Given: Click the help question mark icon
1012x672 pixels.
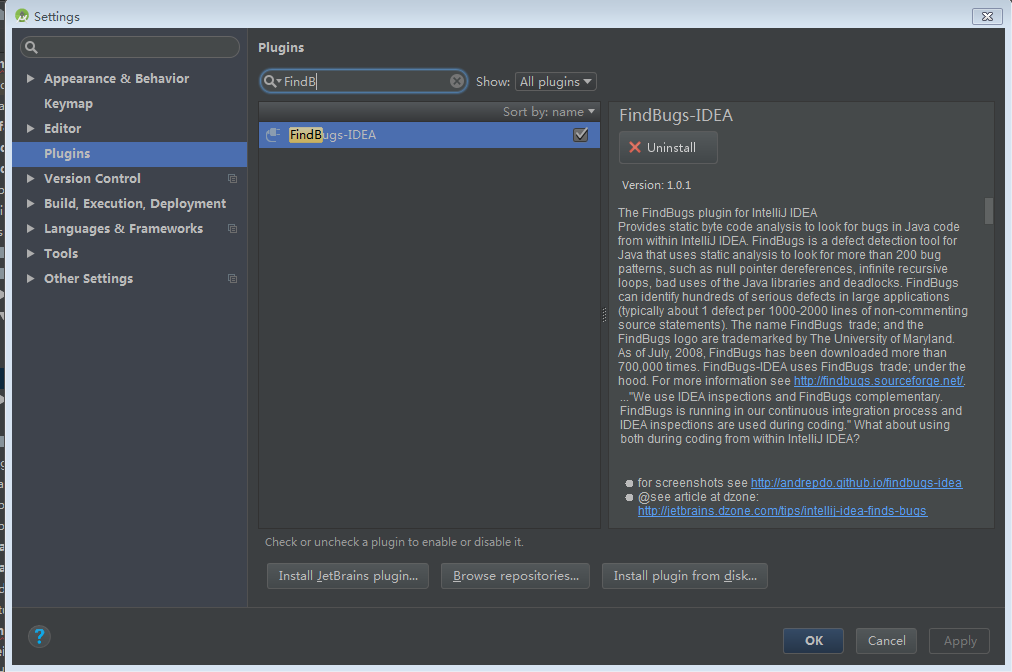Looking at the screenshot, I should coord(39,636).
